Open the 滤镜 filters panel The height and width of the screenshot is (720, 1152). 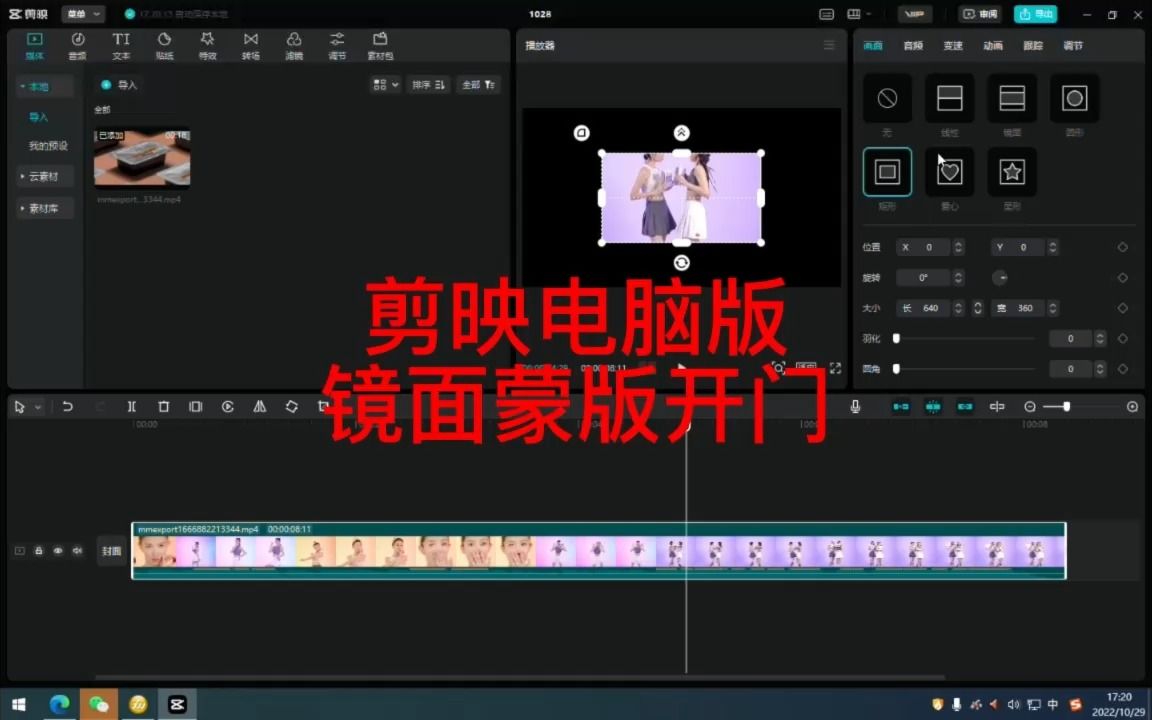coord(293,45)
